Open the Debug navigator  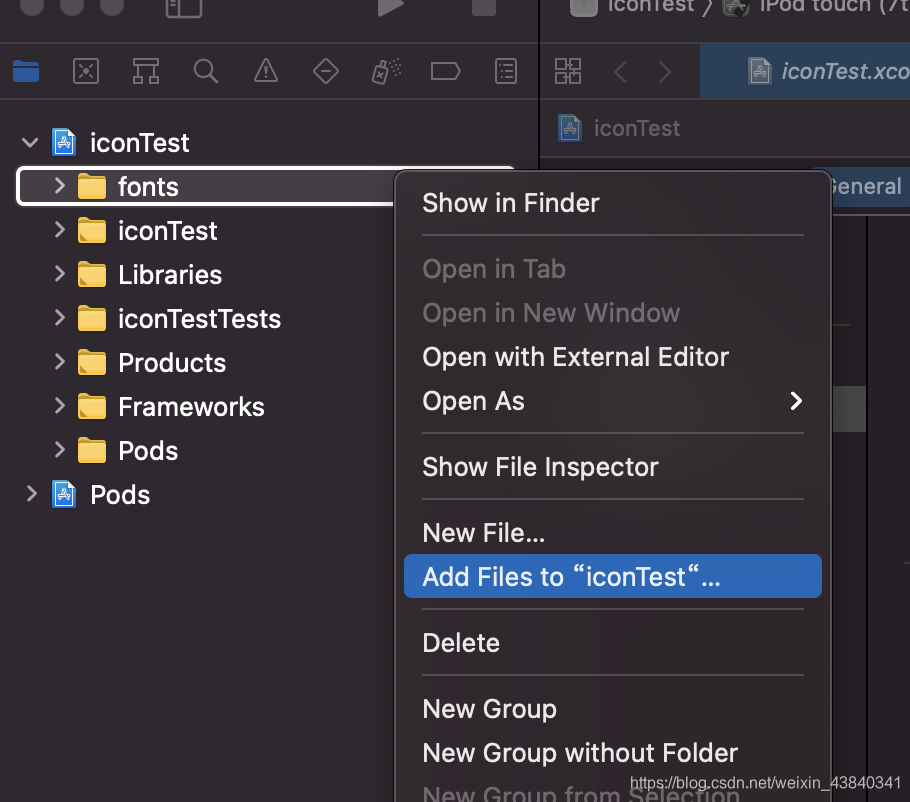(386, 71)
